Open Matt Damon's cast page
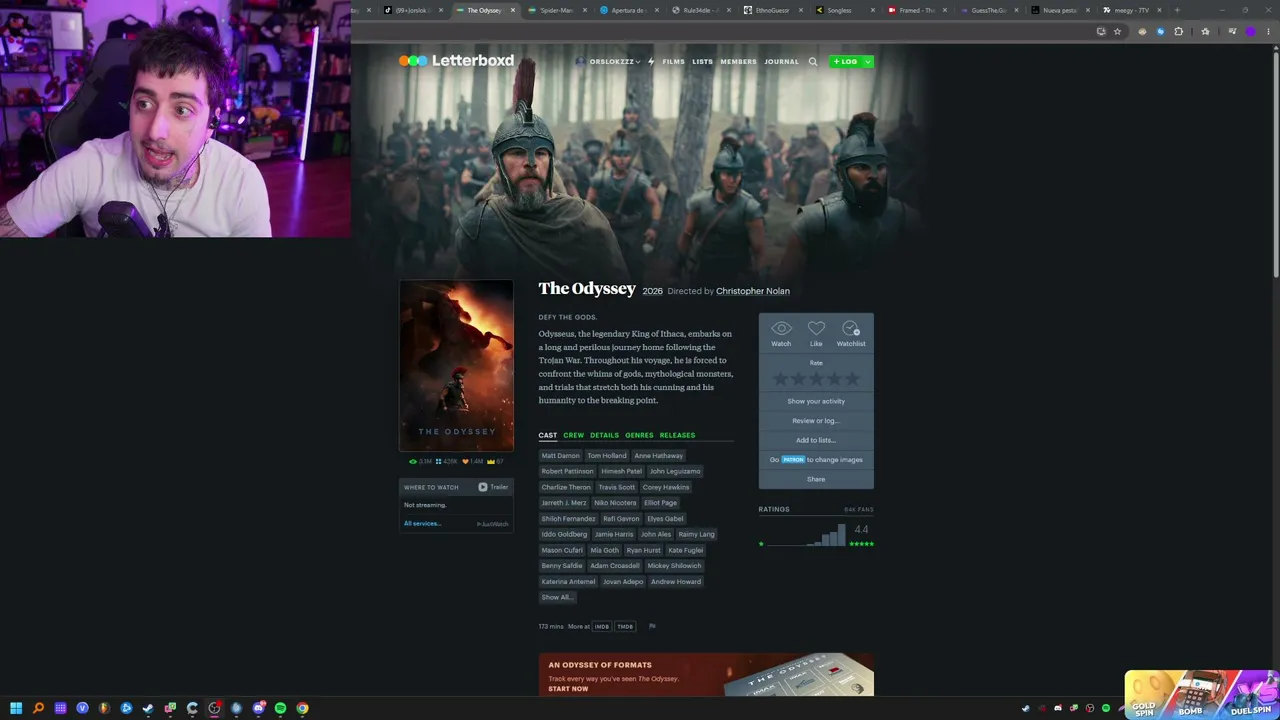Viewport: 1280px width, 720px height. coord(560,456)
